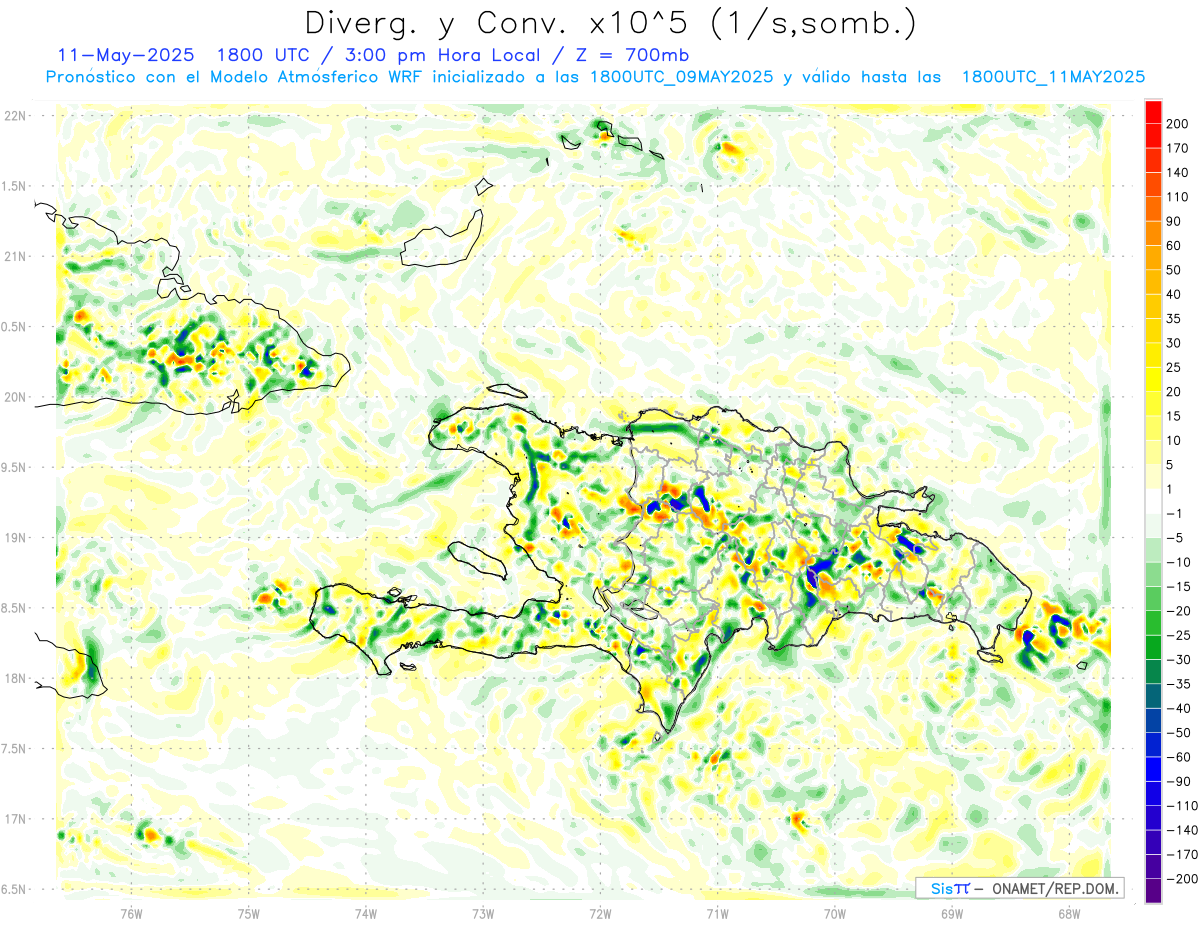
Task: Click the '1800UTC_09MAY2025' initialization time
Action: [681, 77]
